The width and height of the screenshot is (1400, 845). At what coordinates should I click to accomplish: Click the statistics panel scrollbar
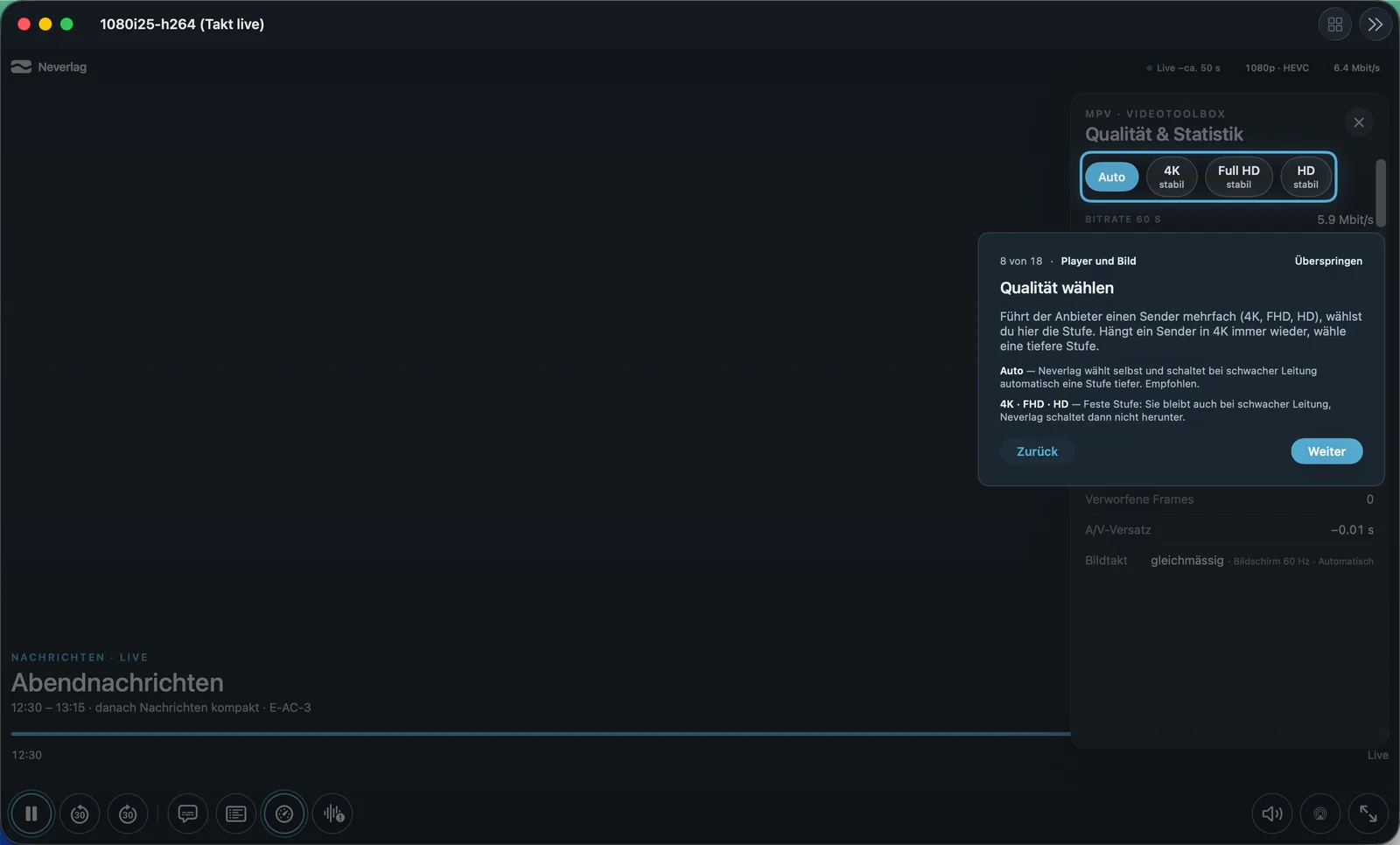(x=1381, y=193)
